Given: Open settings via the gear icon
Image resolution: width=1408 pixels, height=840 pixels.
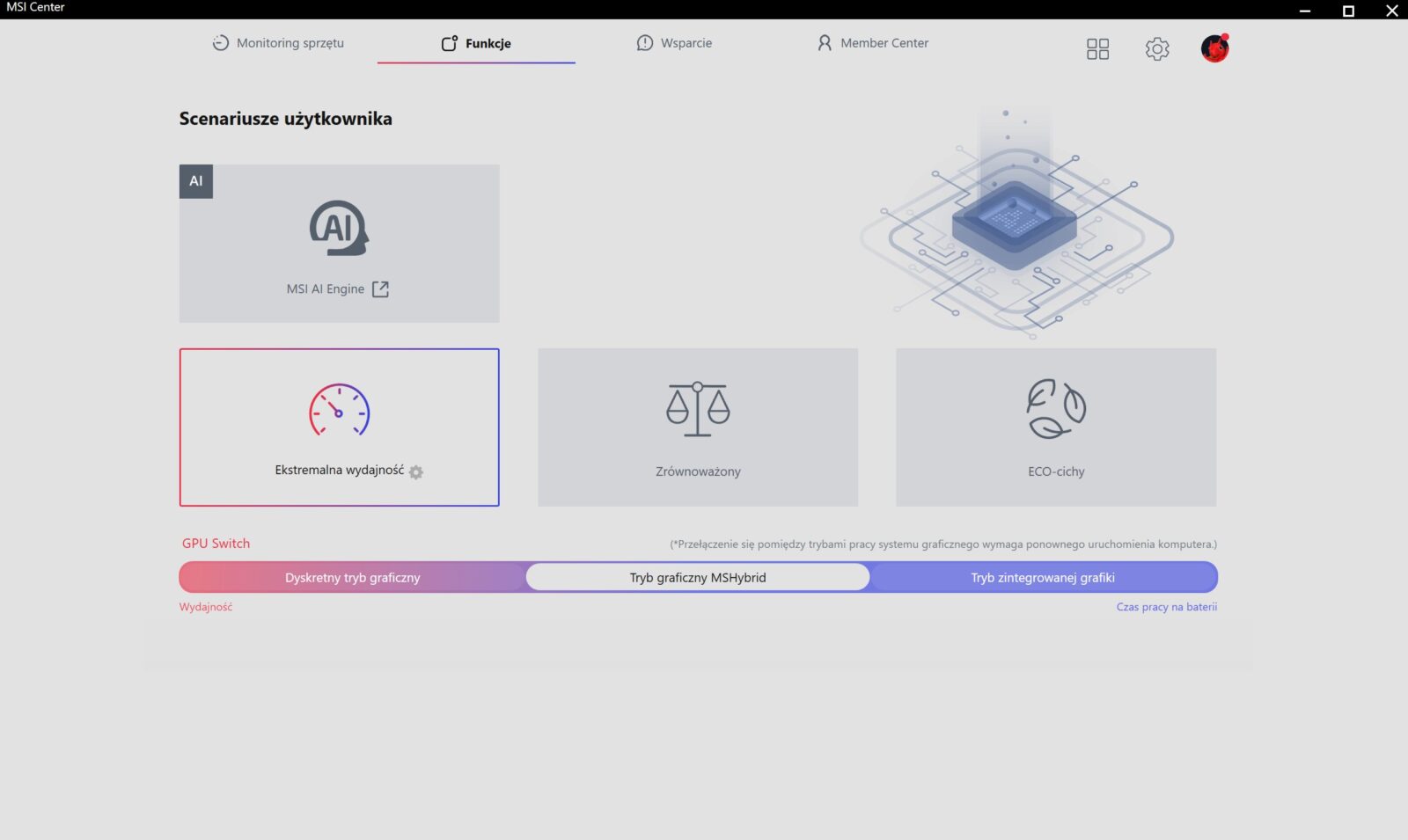Looking at the screenshot, I should pyautogui.click(x=1157, y=48).
